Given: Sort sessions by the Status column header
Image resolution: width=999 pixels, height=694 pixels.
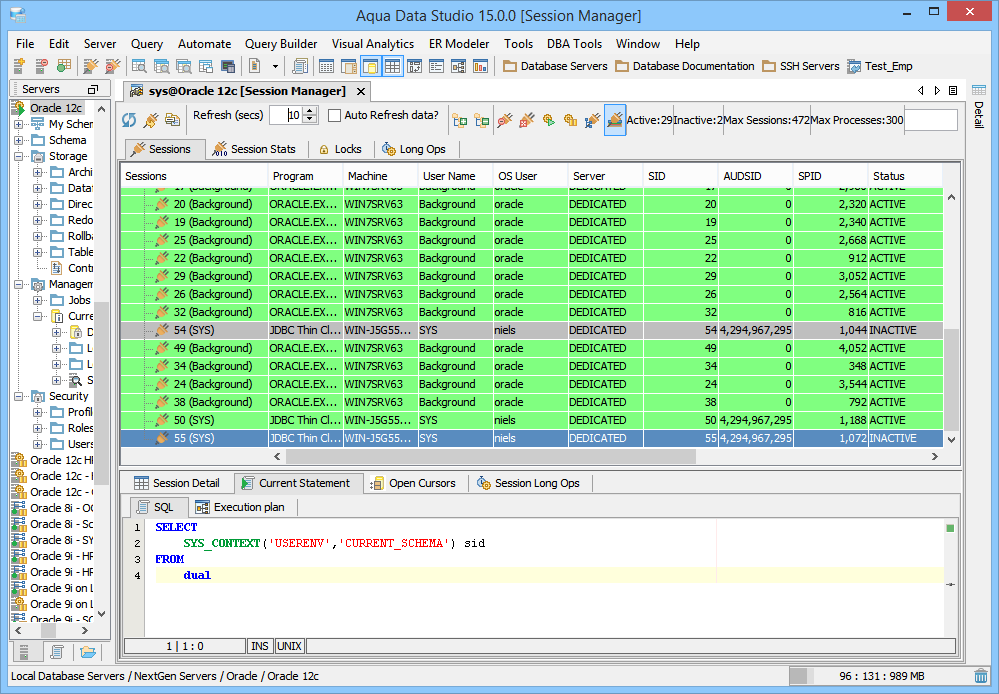Looking at the screenshot, I should [905, 176].
